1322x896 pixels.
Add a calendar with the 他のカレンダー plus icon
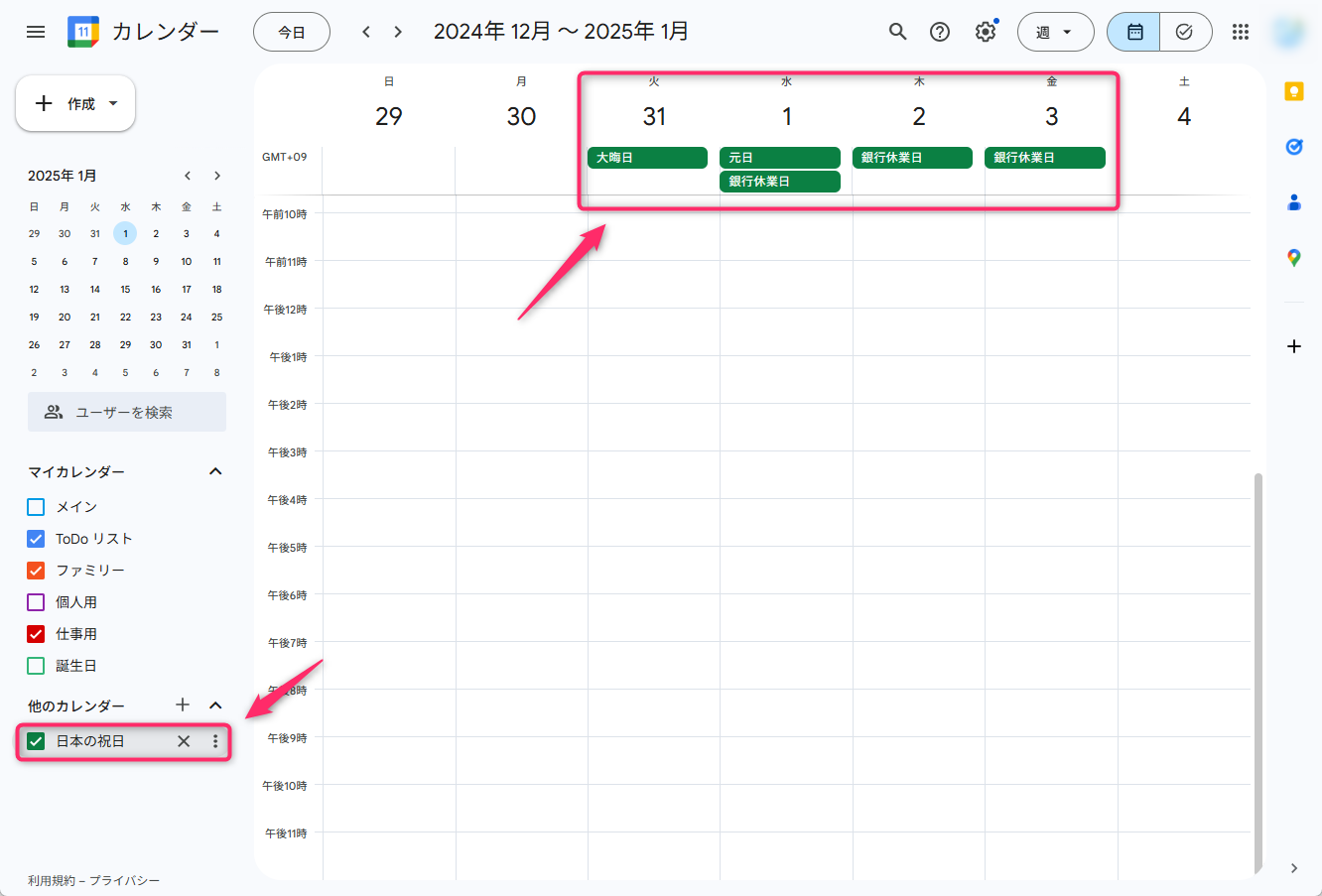[x=183, y=704]
